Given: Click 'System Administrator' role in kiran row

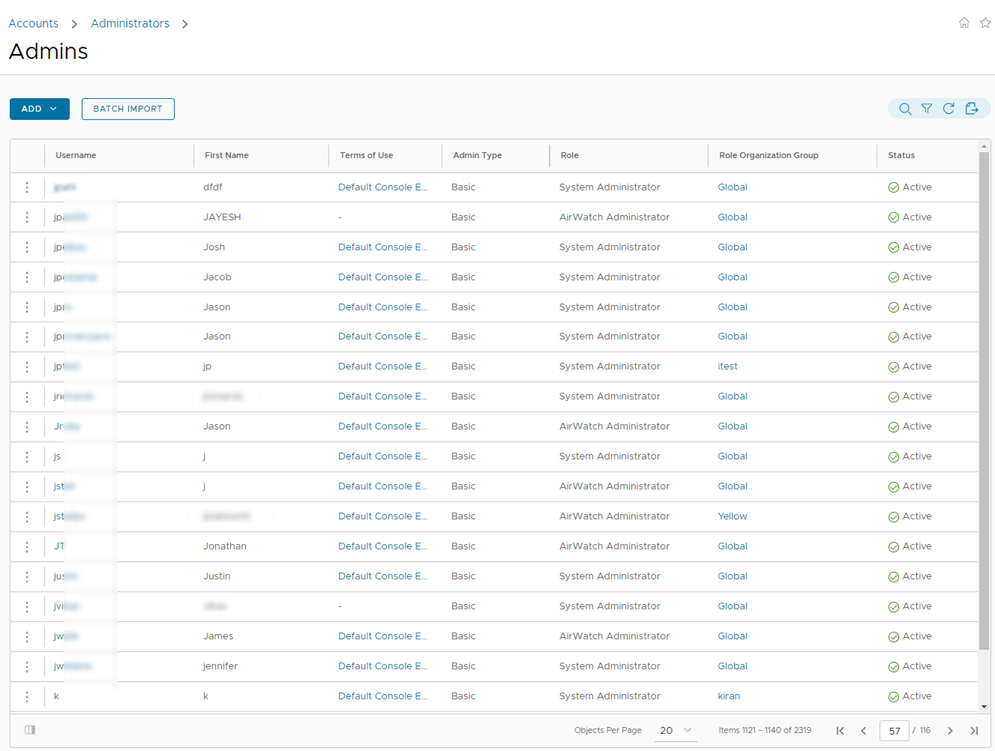Looking at the screenshot, I should 610,696.
